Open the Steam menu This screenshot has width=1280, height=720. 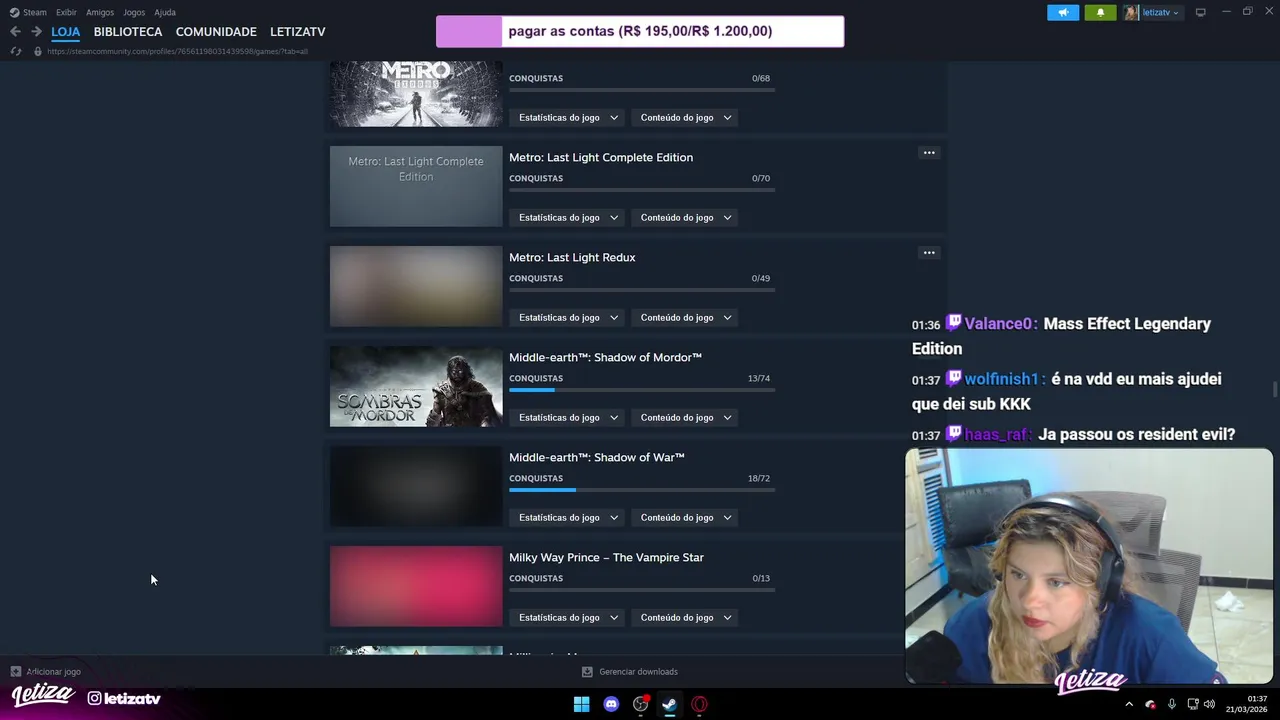[28, 12]
